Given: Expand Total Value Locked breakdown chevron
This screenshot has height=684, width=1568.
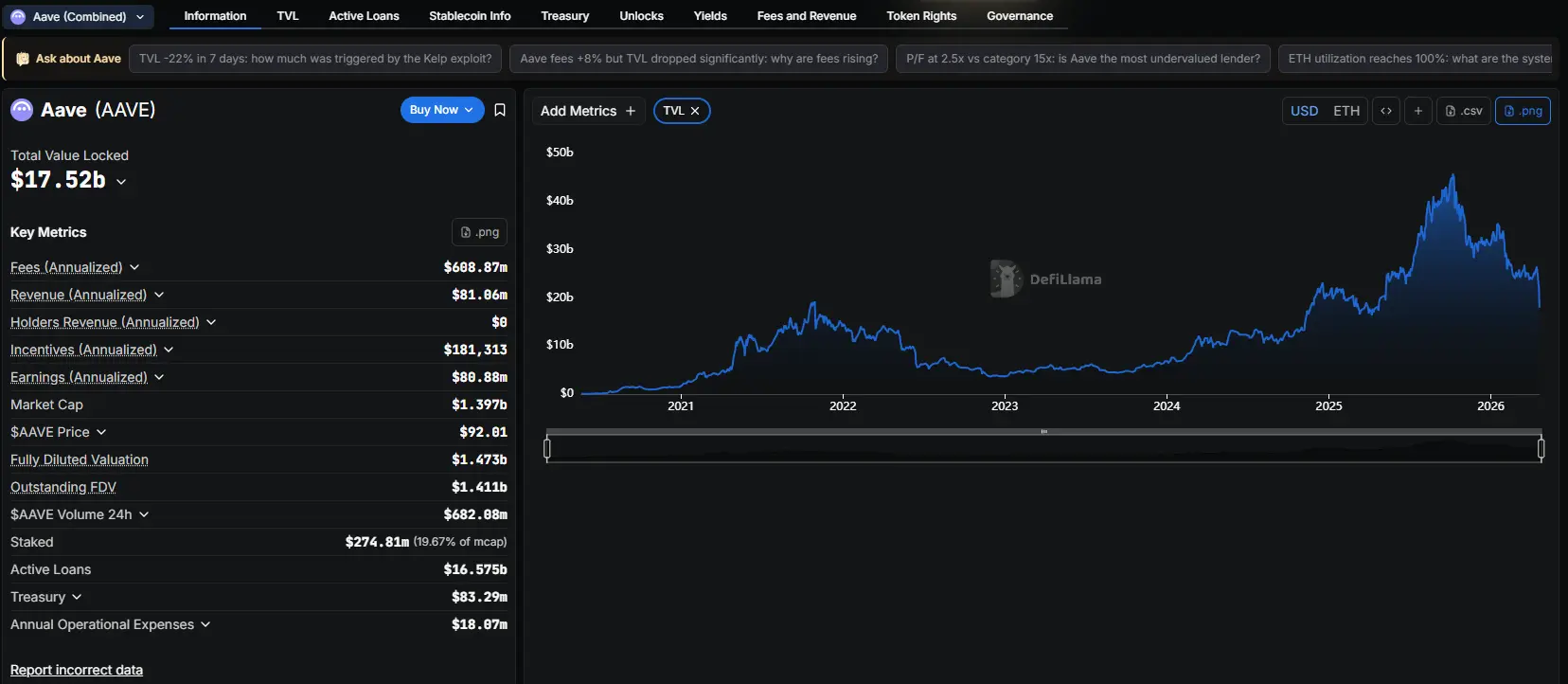Looking at the screenshot, I should click(x=121, y=182).
